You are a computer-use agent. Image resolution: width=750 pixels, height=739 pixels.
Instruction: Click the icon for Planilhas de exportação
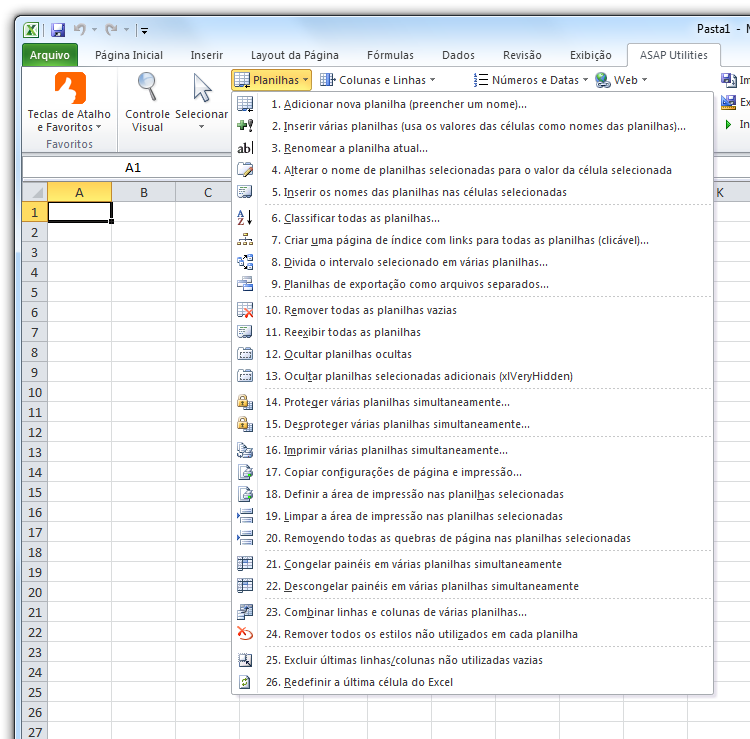pyautogui.click(x=245, y=284)
